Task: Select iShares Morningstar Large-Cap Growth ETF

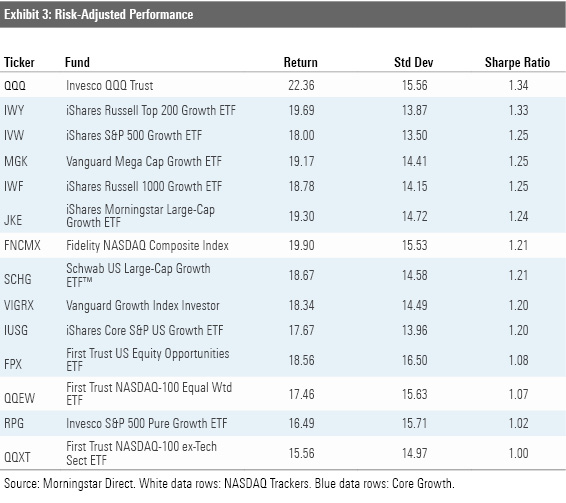Action: pyautogui.click(x=140, y=216)
